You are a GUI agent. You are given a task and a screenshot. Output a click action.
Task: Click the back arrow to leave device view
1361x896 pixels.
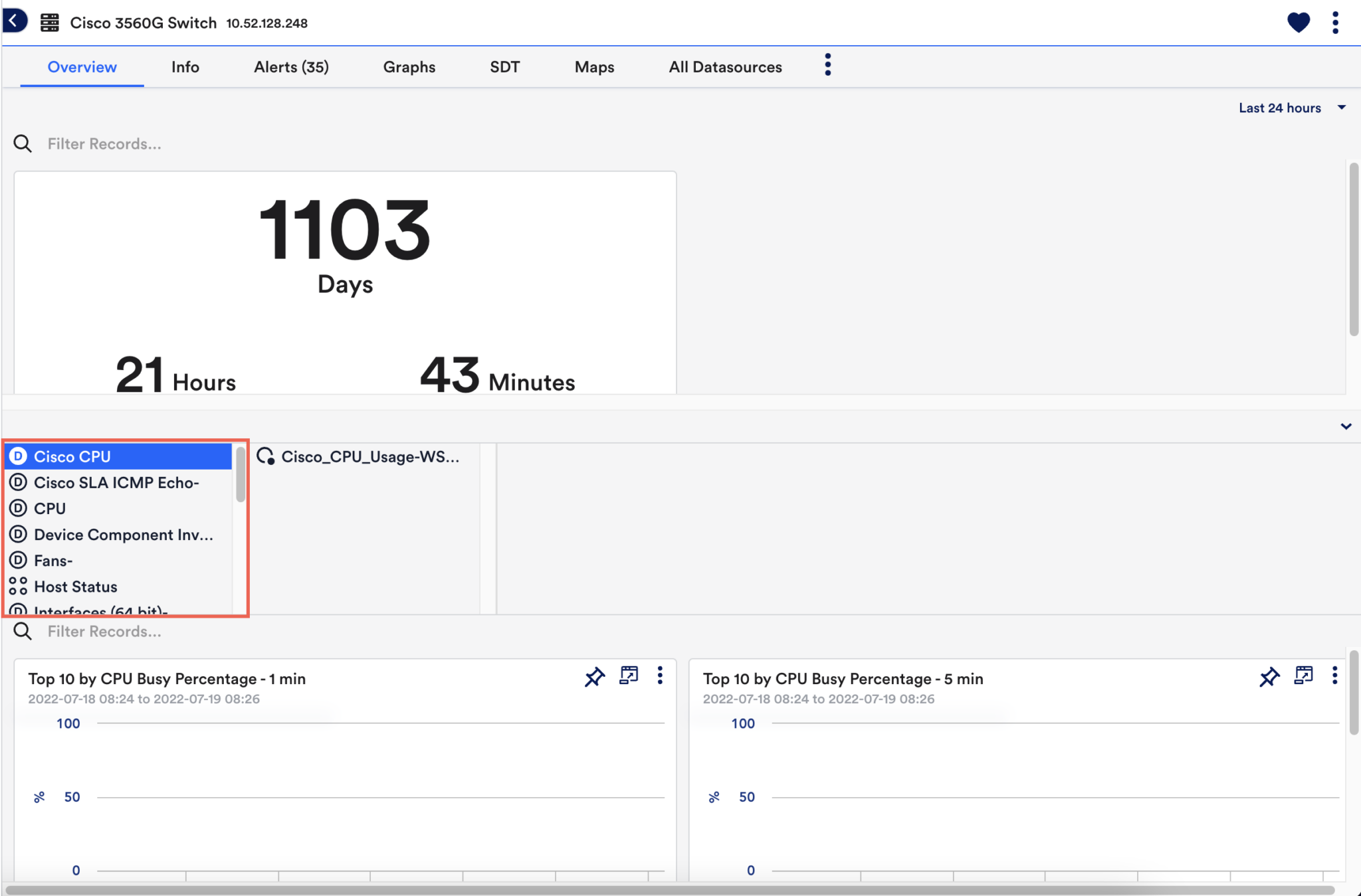click(15, 20)
